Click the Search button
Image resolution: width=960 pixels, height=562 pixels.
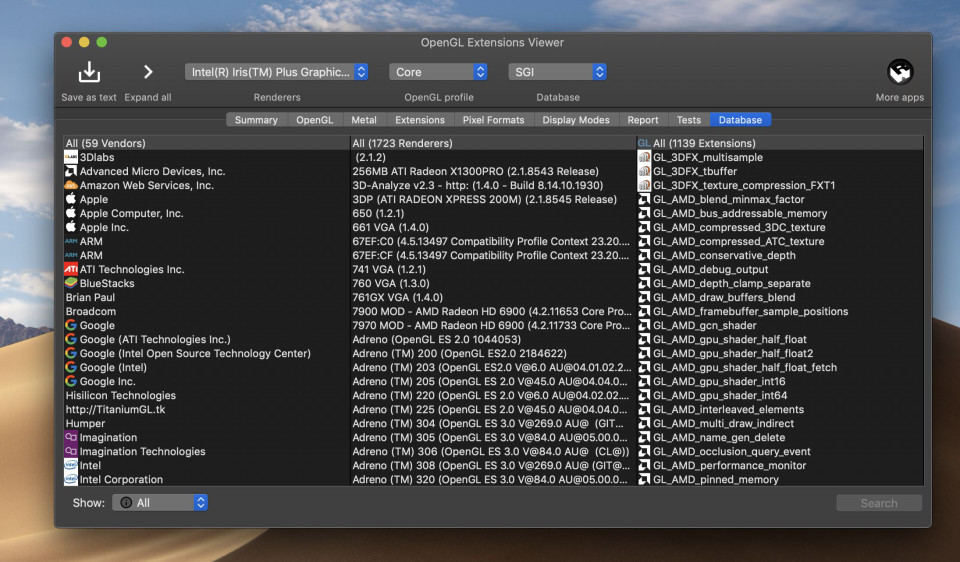tap(879, 503)
